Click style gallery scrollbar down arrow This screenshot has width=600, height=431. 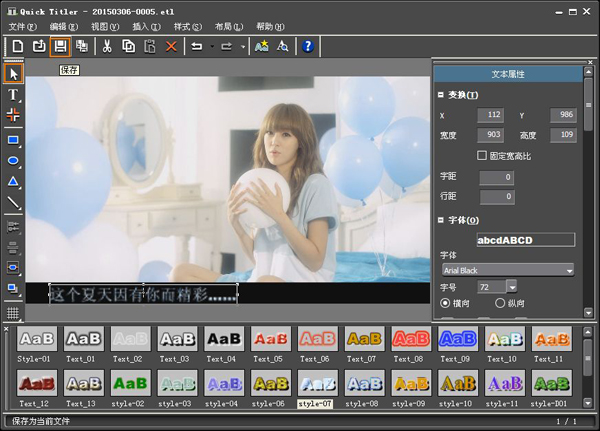pyautogui.click(x=588, y=402)
